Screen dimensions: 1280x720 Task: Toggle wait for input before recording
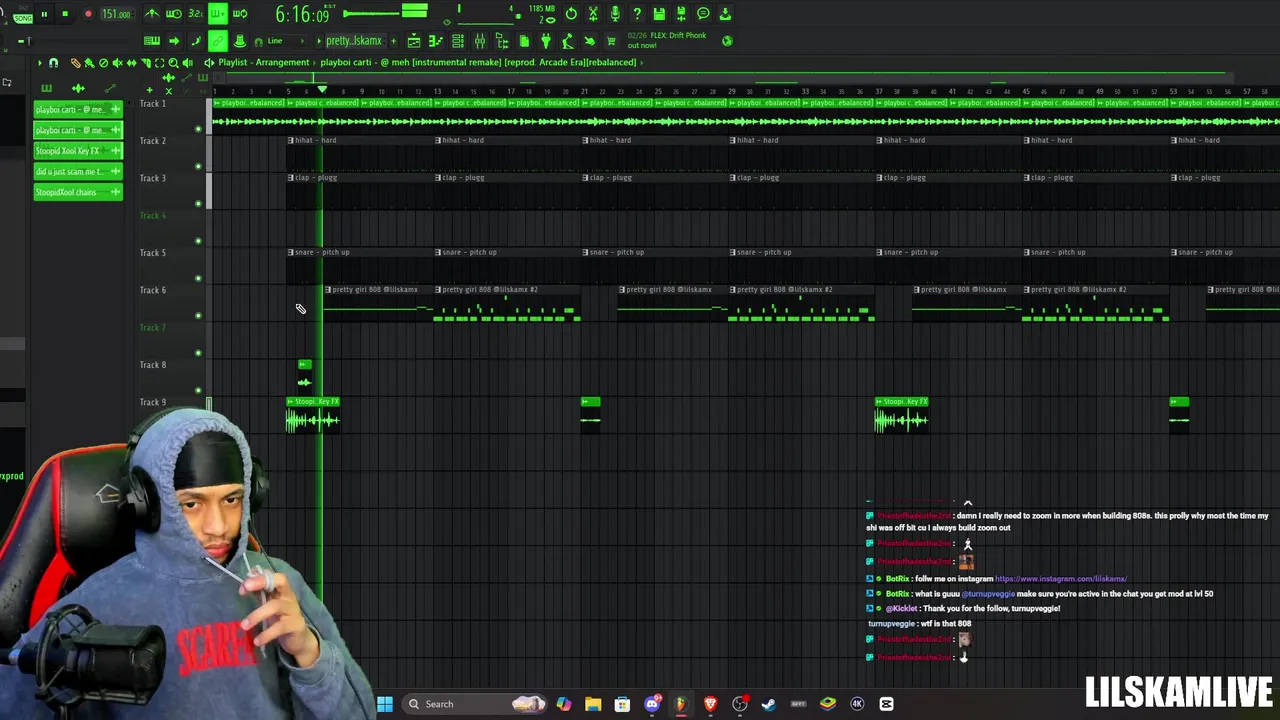coord(173,14)
